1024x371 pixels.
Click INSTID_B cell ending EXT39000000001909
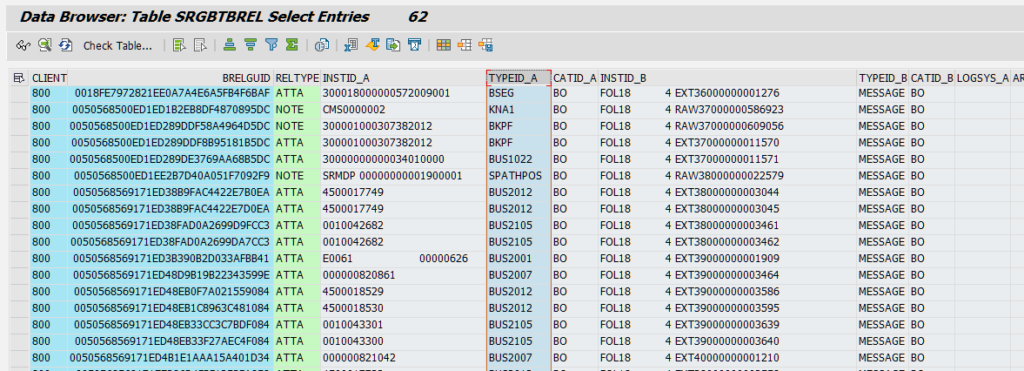point(727,259)
